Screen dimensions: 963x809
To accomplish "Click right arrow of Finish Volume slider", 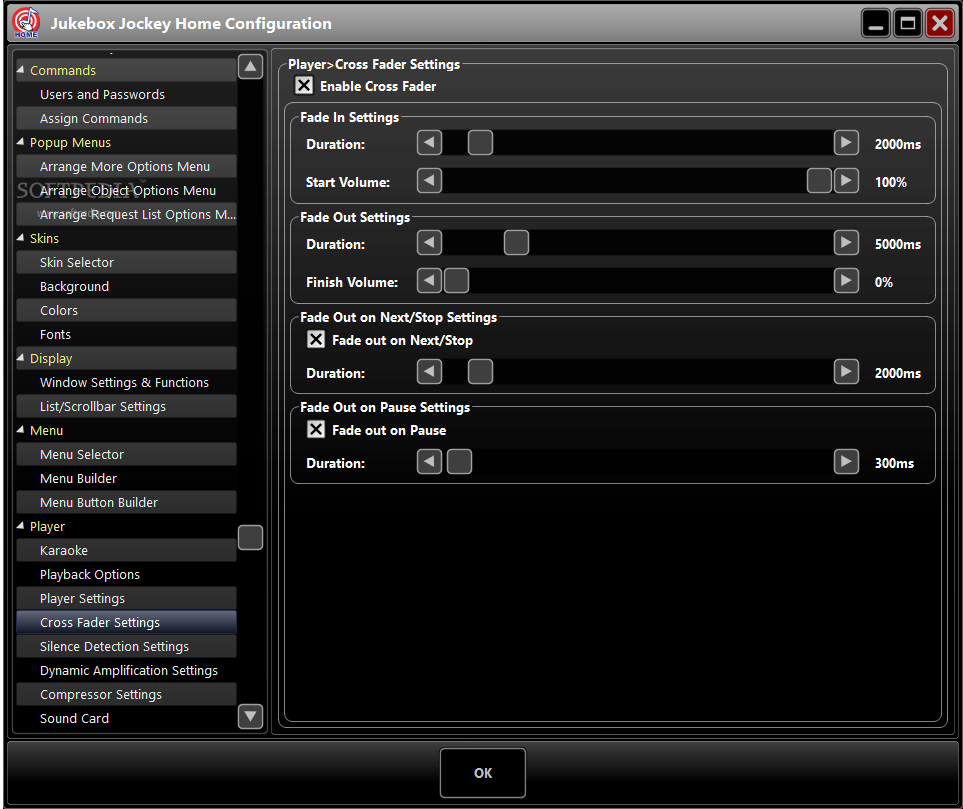I will point(846,281).
